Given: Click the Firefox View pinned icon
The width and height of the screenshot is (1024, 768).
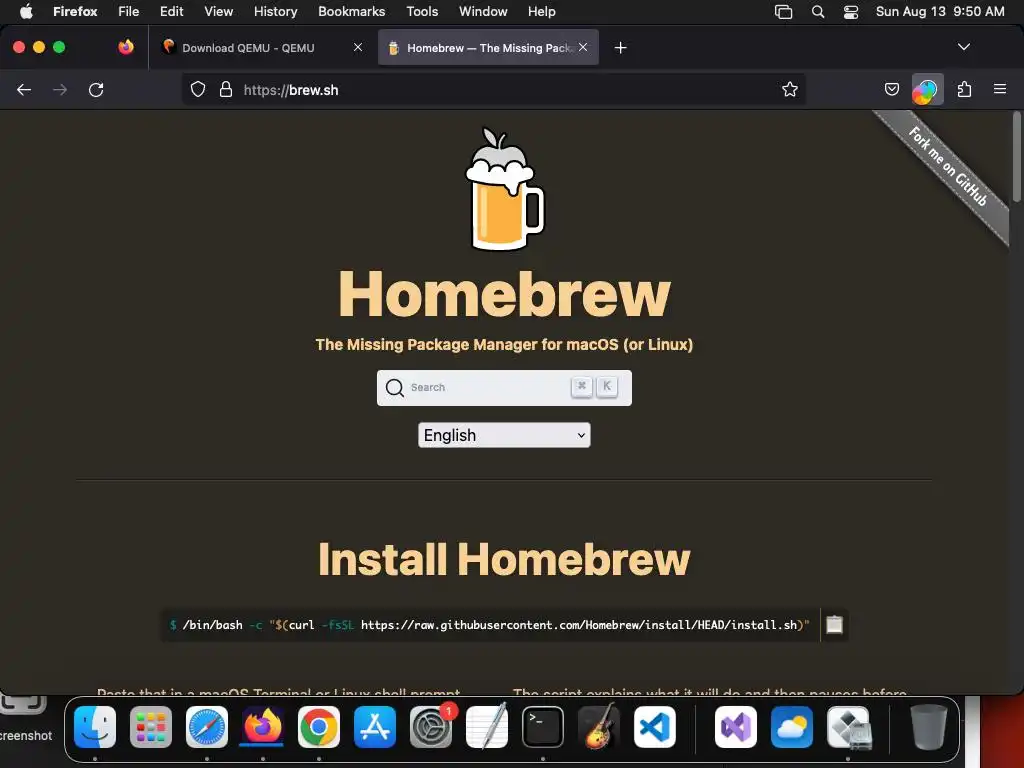Looking at the screenshot, I should 126,47.
